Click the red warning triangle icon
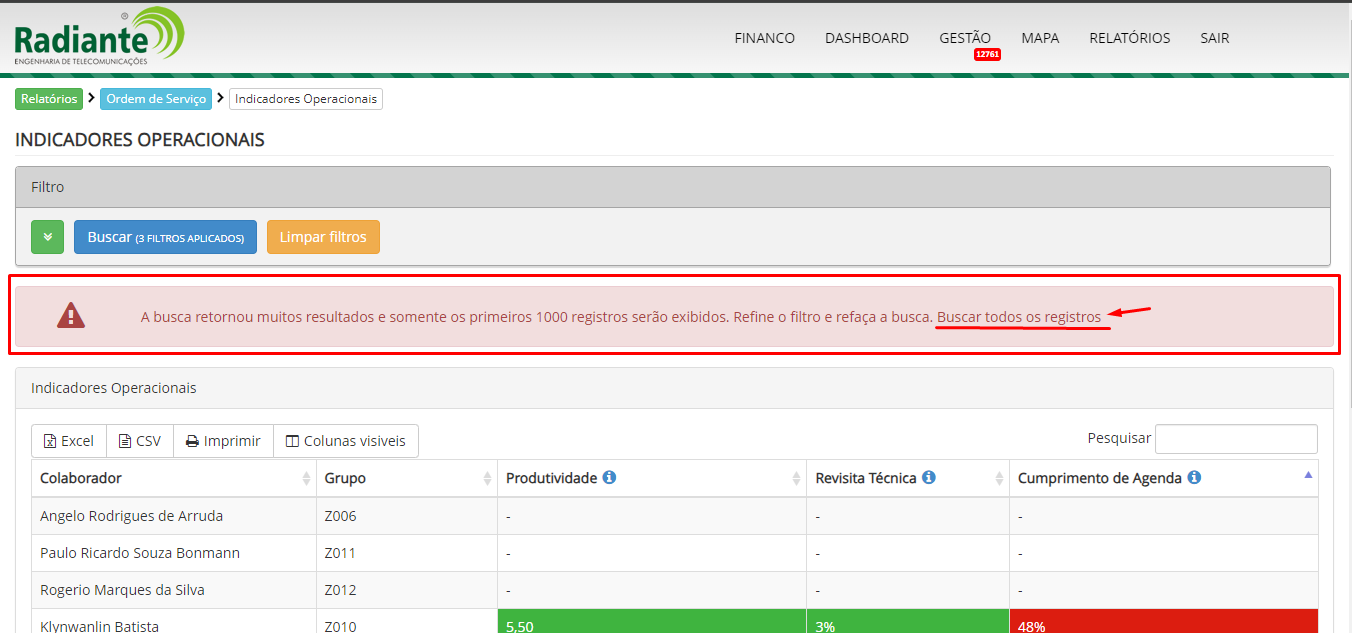Screen dimensions: 1352x633 point(71,316)
